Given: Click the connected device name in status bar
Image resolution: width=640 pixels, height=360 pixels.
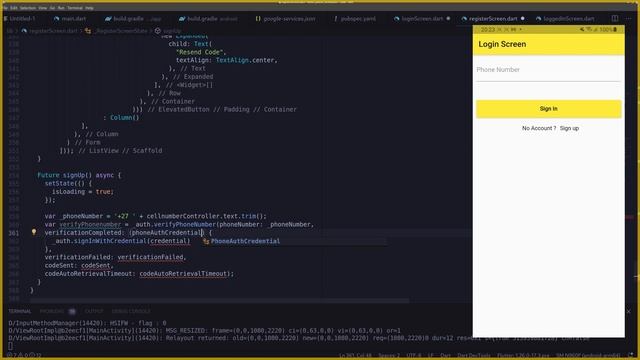Looking at the screenshot, I should 588,356.
